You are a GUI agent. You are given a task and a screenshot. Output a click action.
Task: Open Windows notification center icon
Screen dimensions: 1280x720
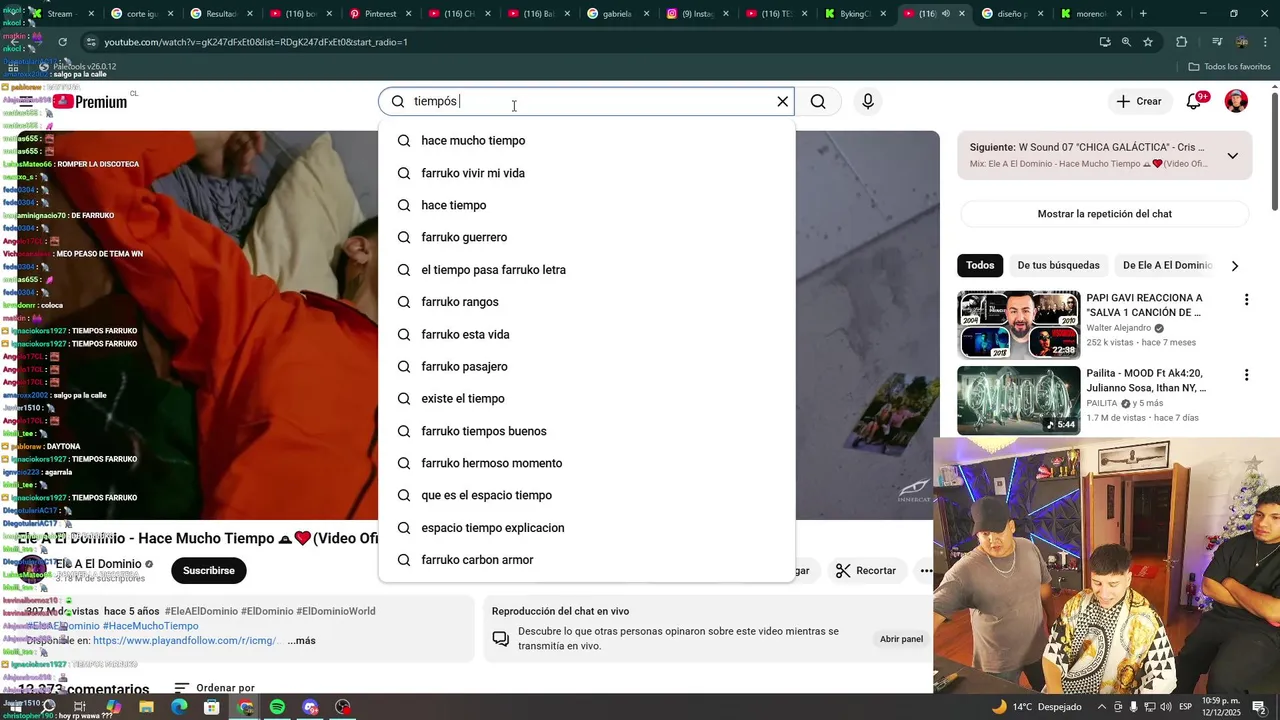point(1258,707)
